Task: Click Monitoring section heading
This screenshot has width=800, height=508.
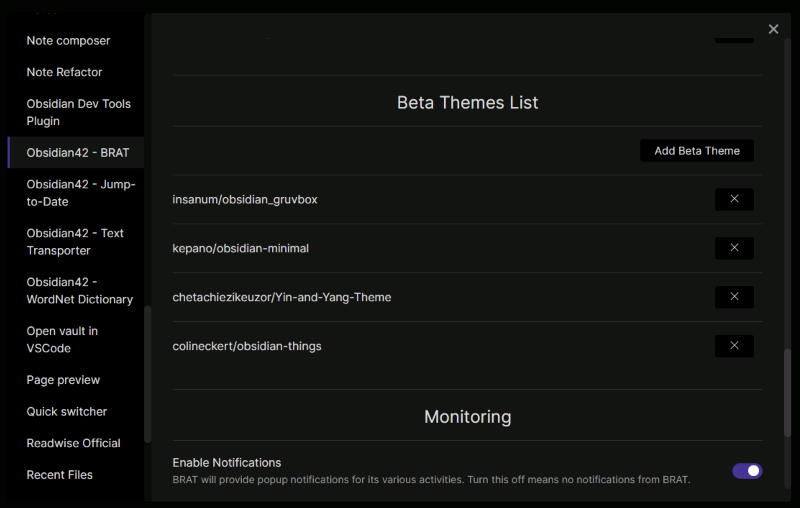Action: click(x=467, y=417)
